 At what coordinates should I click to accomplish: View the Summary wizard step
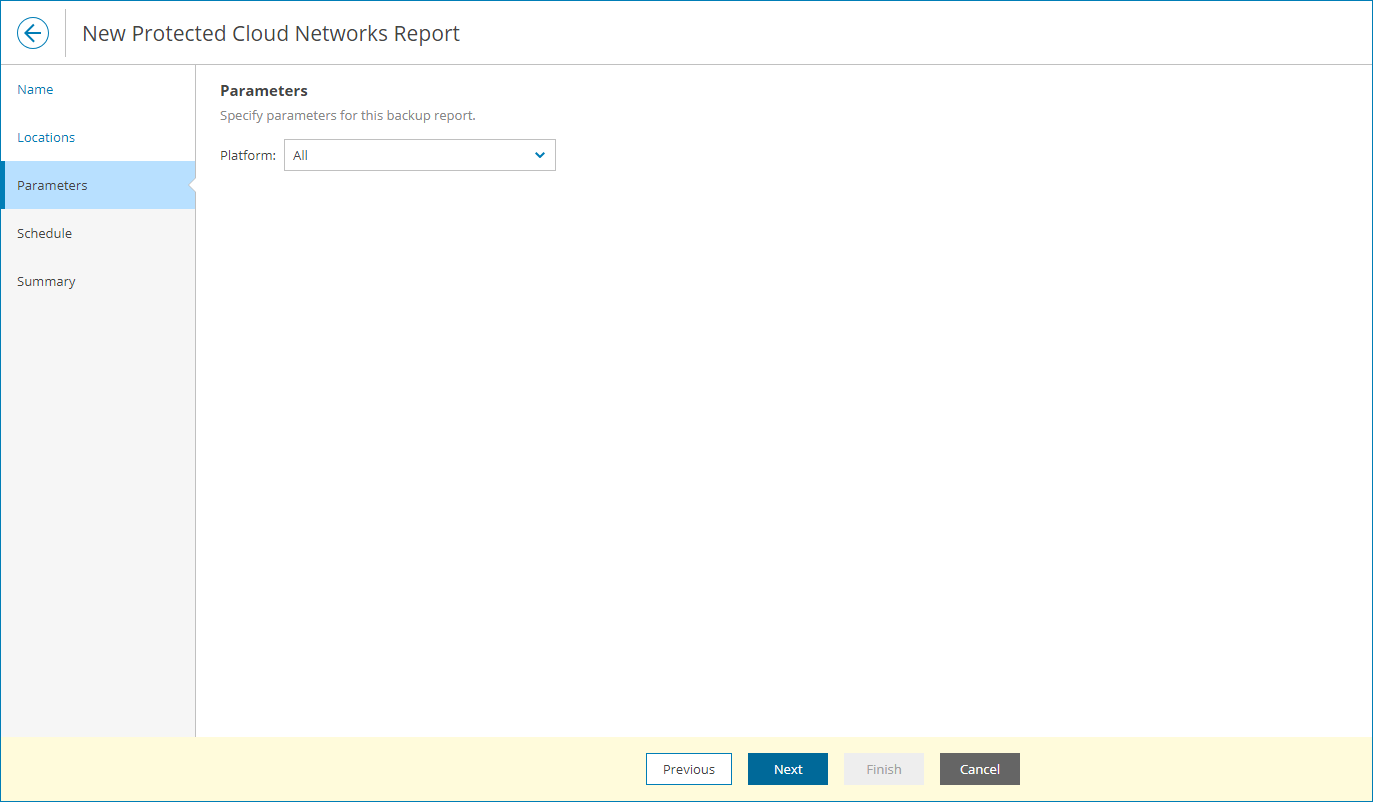click(x=46, y=281)
